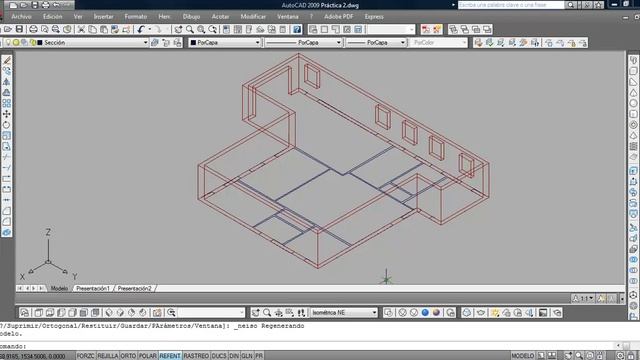Open the Archivo menu

point(21,17)
